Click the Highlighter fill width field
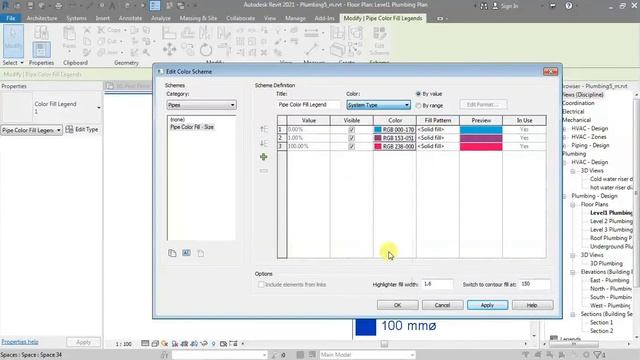640x360 pixels. (x=438, y=284)
